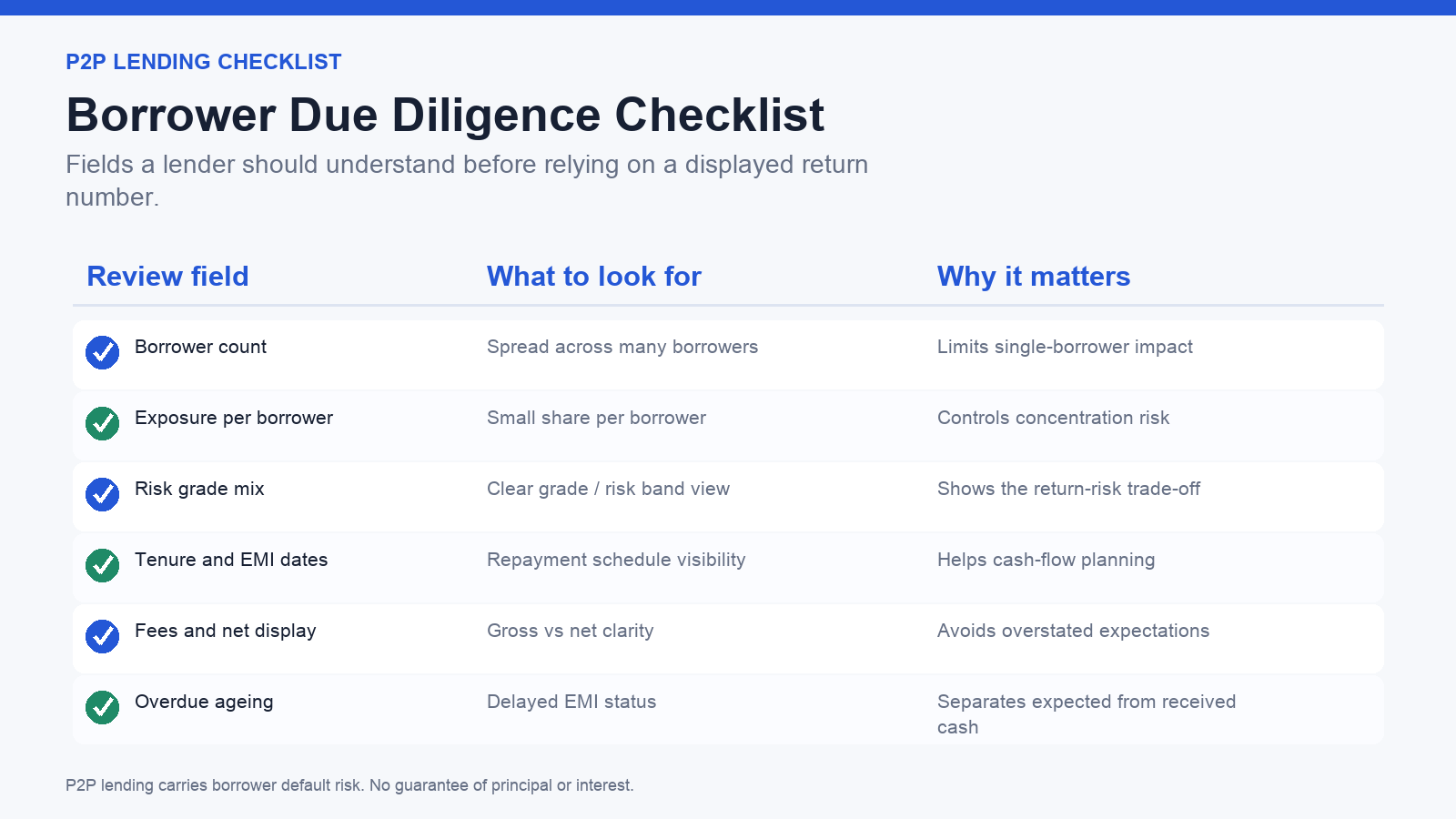Image resolution: width=1456 pixels, height=819 pixels.
Task: Click the P2P LENDING CHECKLIST label
Action: (x=204, y=62)
